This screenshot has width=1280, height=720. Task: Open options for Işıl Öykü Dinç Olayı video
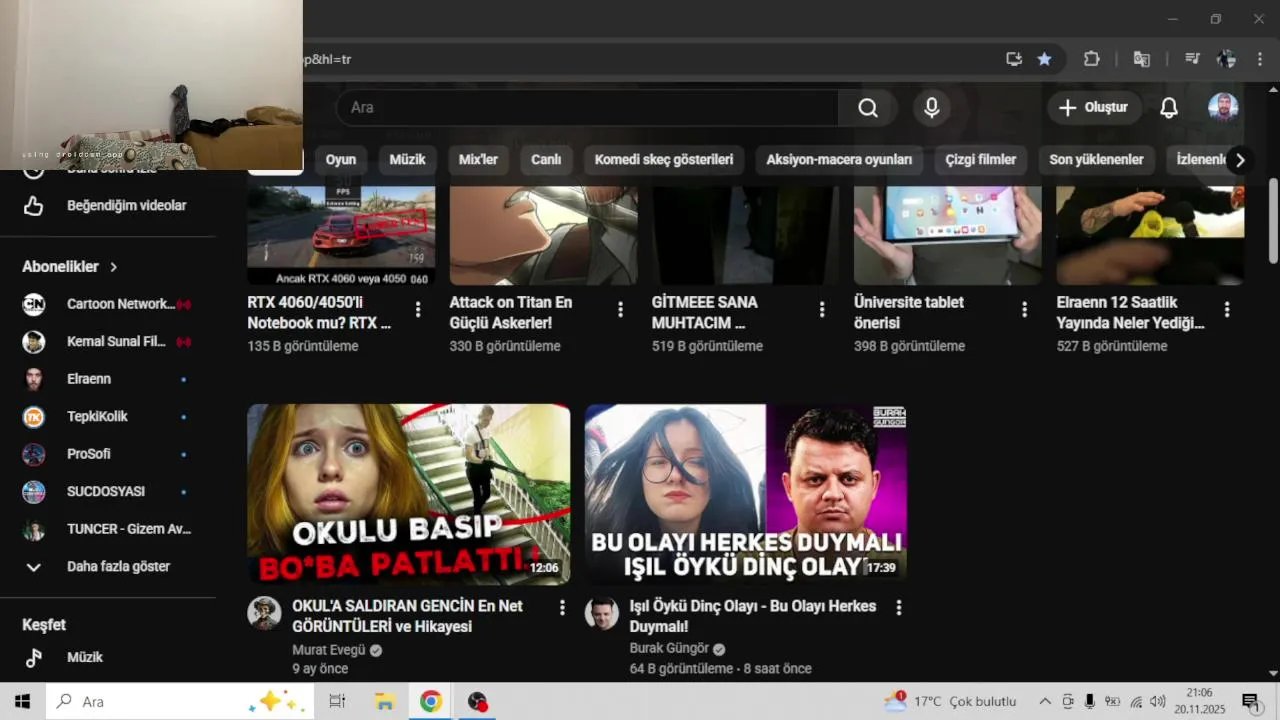pos(899,607)
